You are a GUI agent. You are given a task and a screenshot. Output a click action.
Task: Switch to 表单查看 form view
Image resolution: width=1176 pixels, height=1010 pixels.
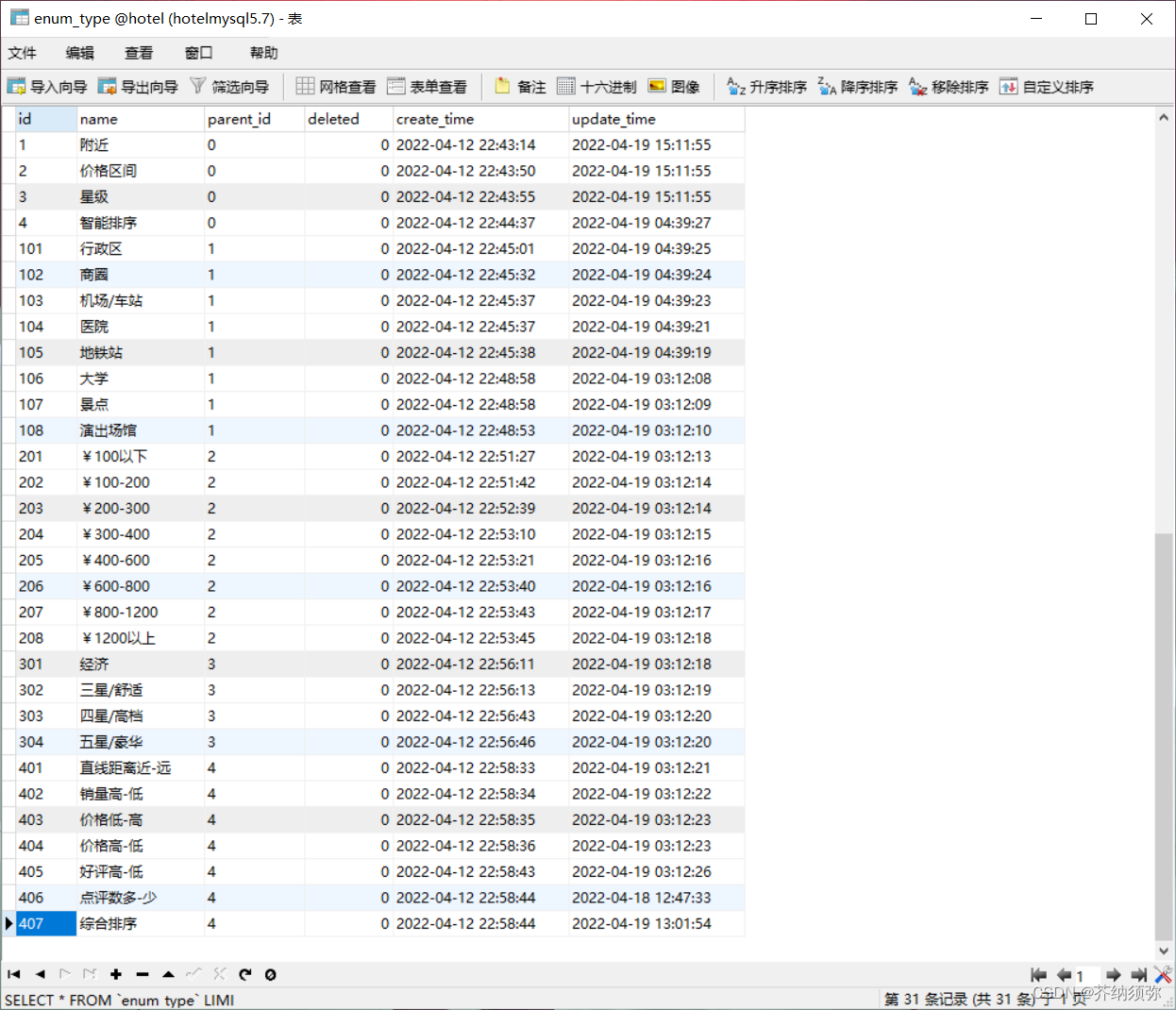pos(427,87)
